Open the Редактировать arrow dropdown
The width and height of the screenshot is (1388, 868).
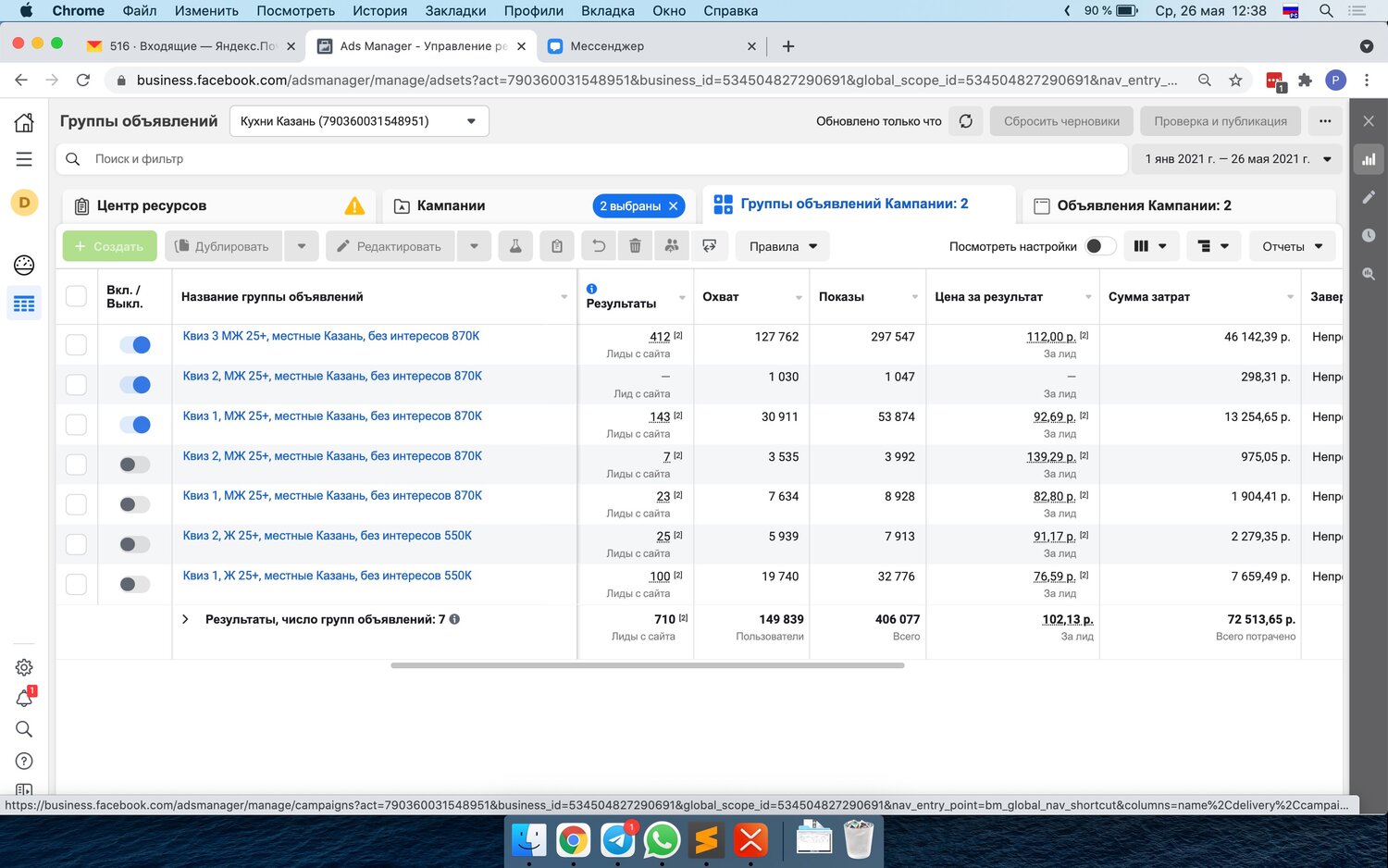click(474, 246)
